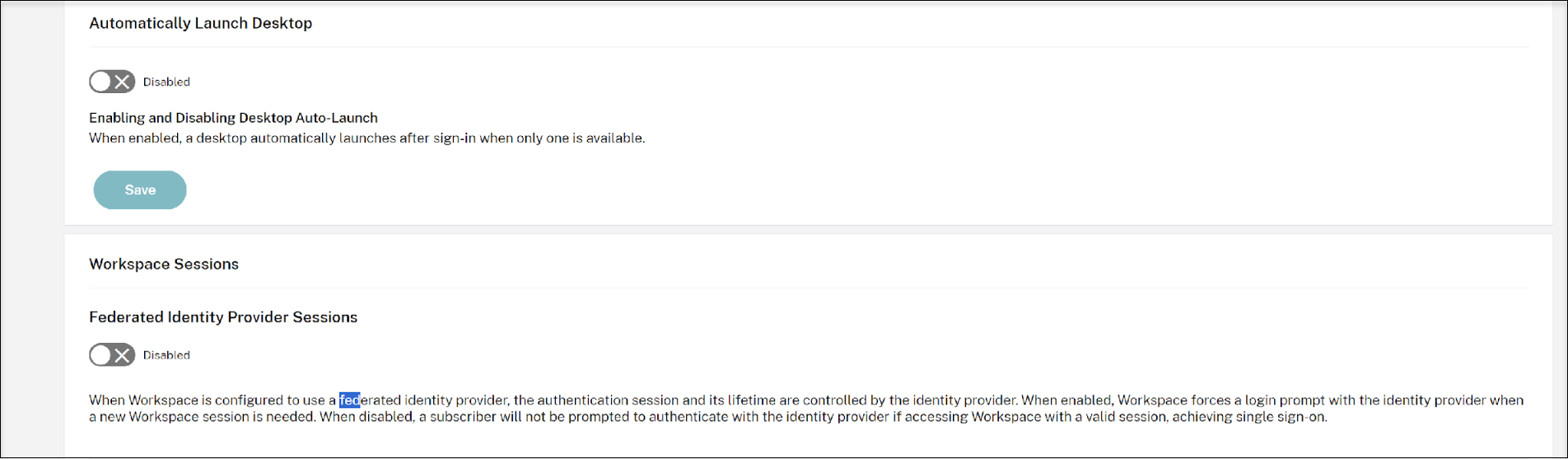Click the word "lifetime" in federated description
This screenshot has height=459, width=1568.
coord(751,400)
